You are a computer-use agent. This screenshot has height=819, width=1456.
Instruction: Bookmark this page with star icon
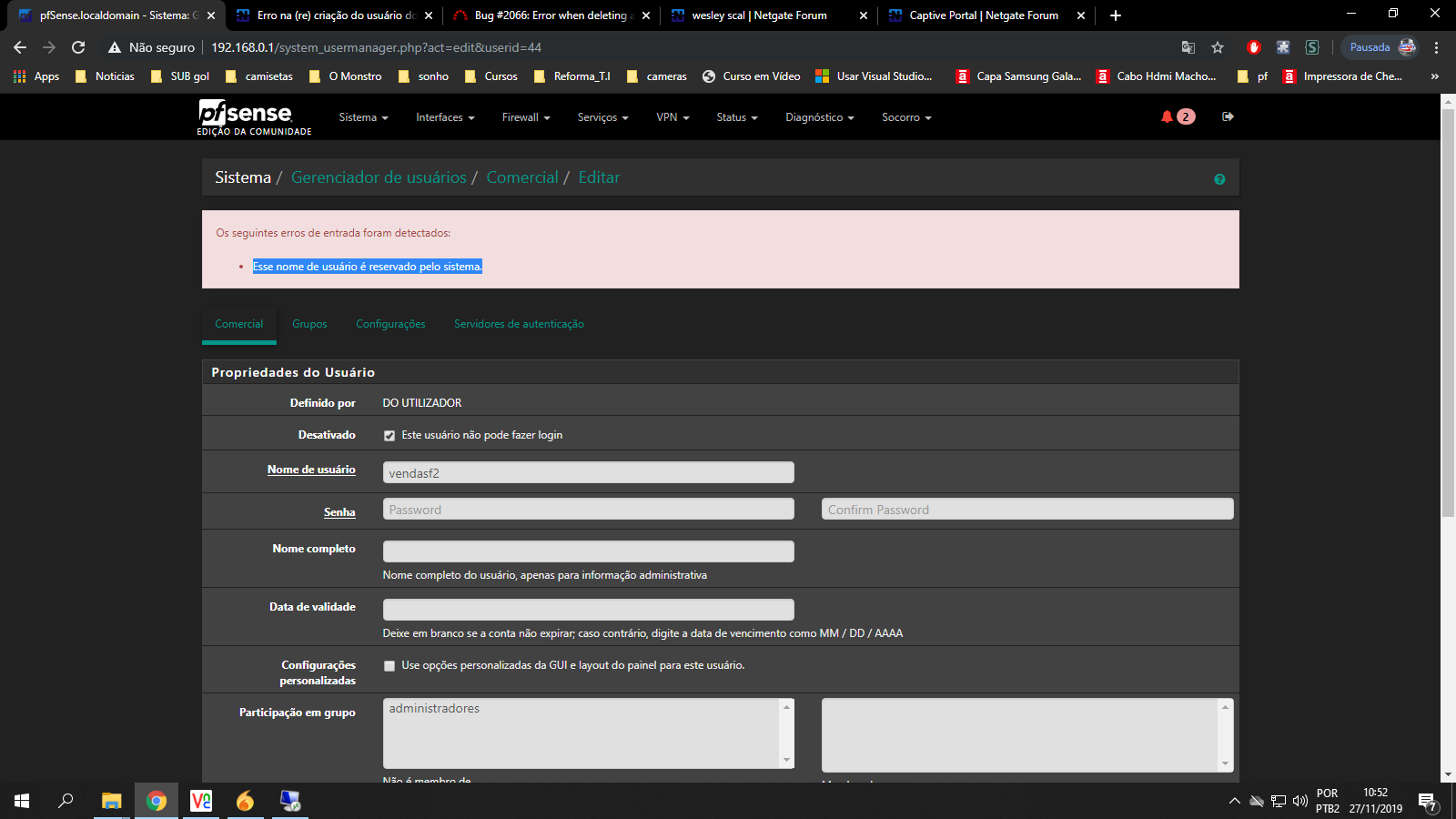[1218, 47]
